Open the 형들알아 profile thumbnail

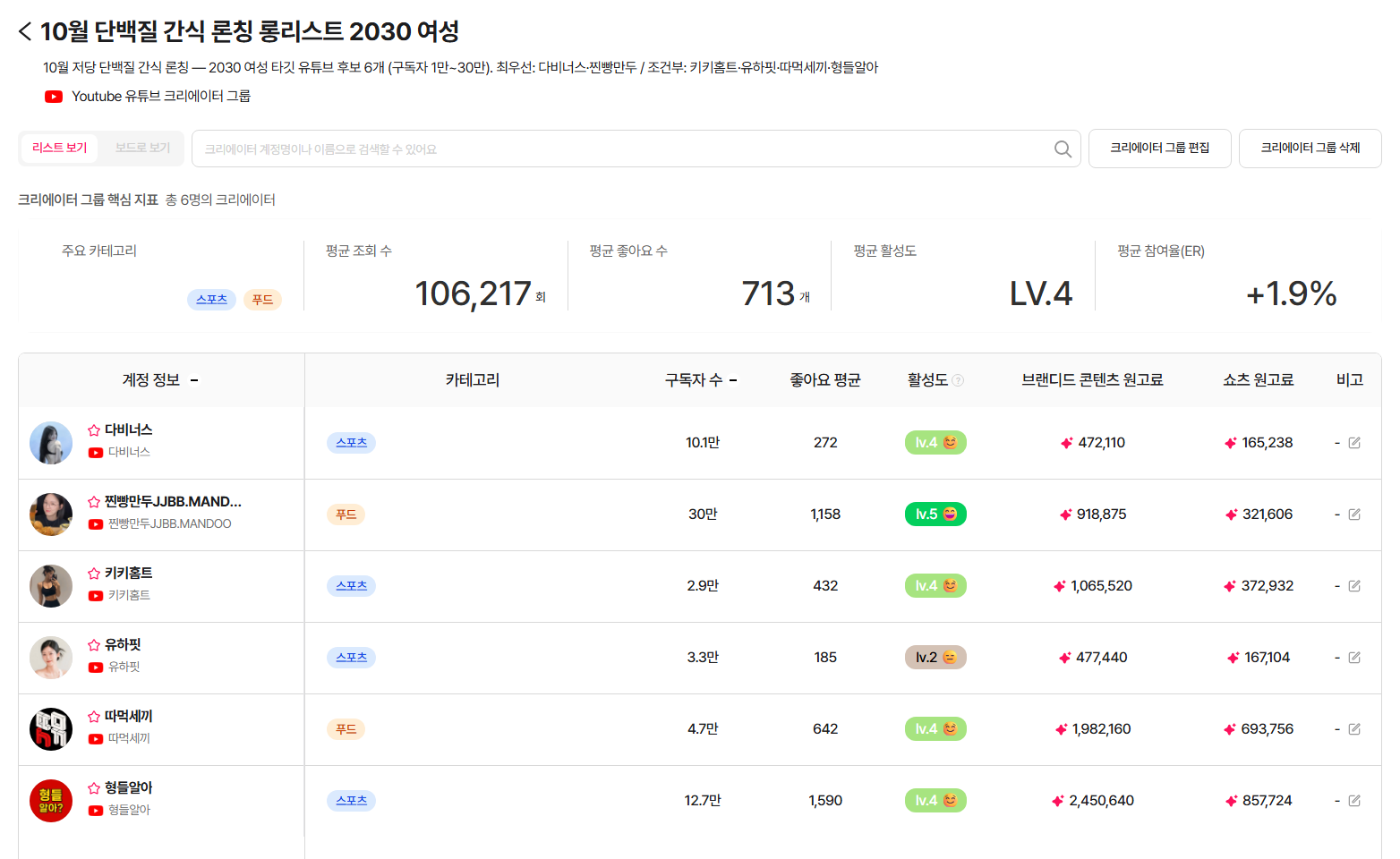(x=51, y=801)
